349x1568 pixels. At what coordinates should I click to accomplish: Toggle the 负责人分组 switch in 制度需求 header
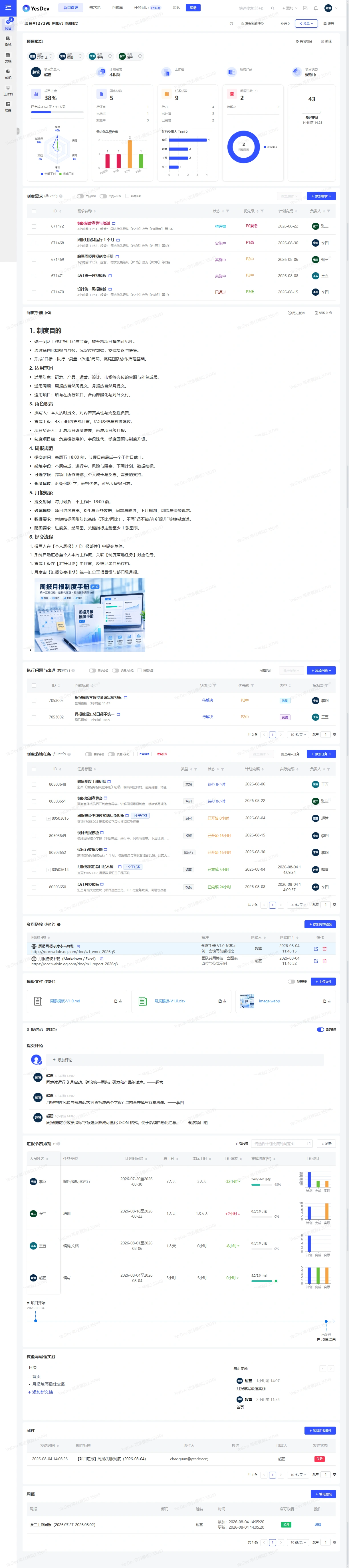pos(103,196)
